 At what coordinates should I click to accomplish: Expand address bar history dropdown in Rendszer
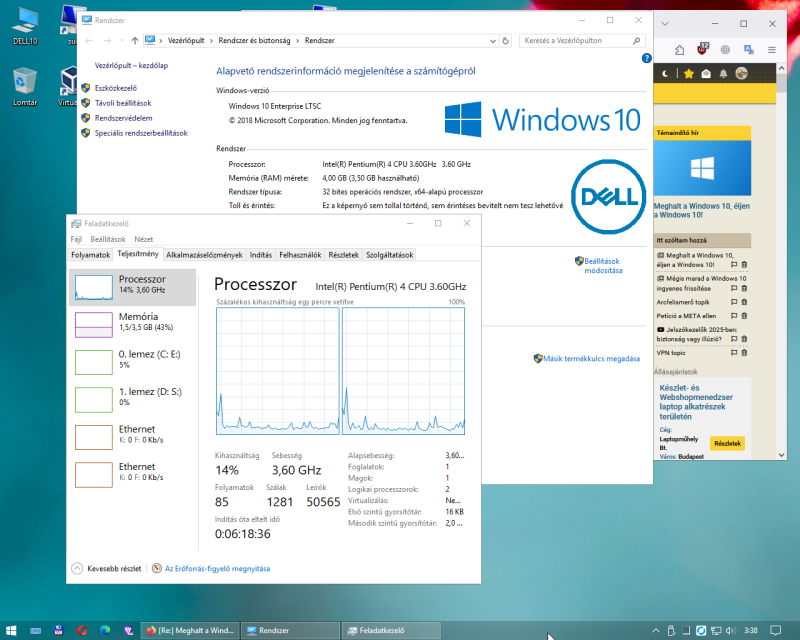coord(493,41)
